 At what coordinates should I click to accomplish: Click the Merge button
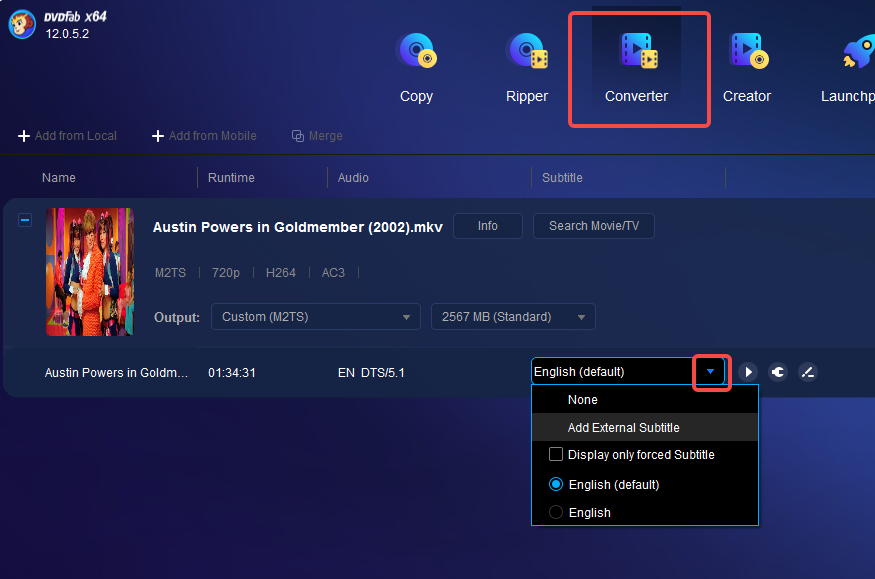point(317,136)
